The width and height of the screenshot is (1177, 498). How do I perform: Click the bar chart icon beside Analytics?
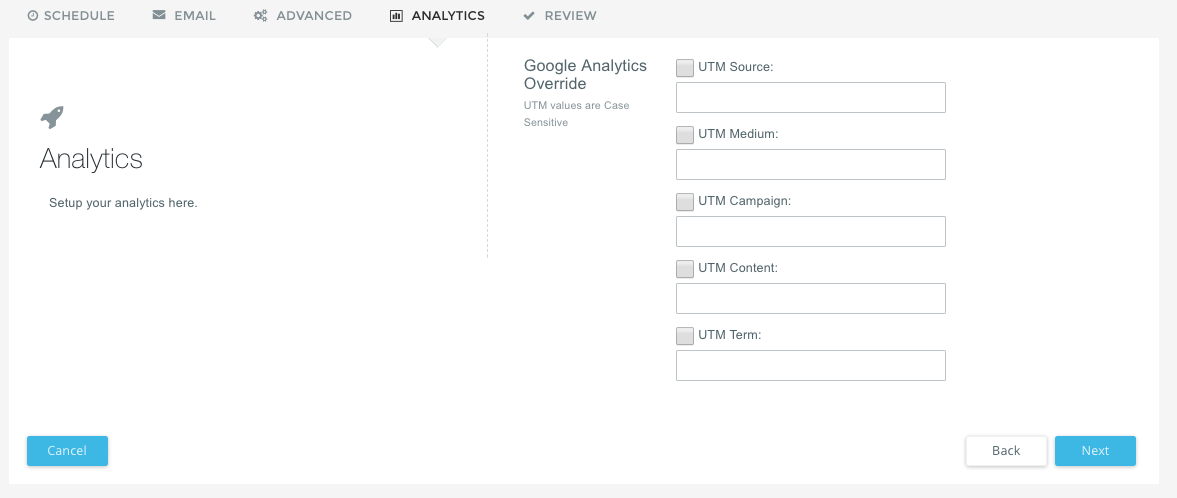pos(396,16)
